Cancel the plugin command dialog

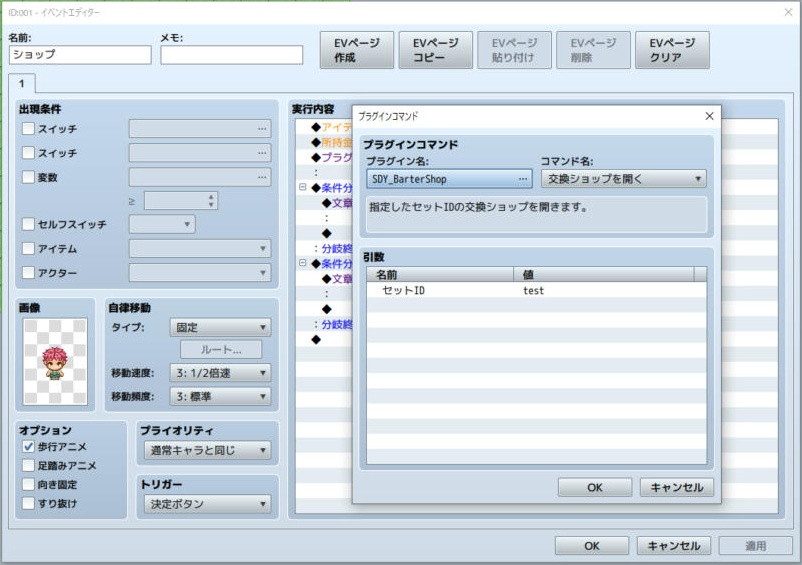click(x=676, y=487)
